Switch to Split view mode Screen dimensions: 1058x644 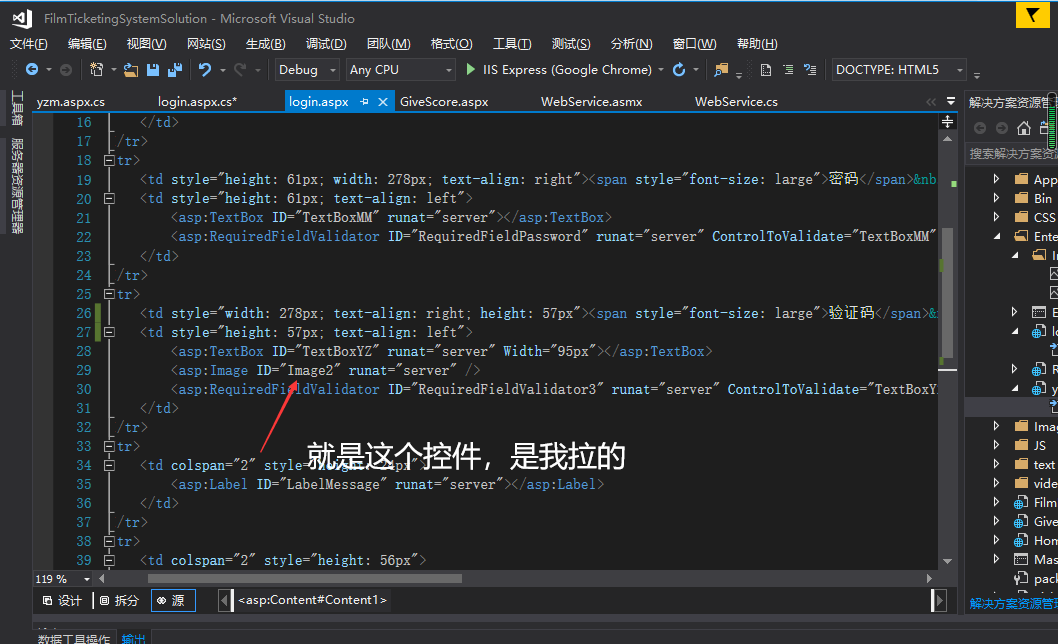119,600
